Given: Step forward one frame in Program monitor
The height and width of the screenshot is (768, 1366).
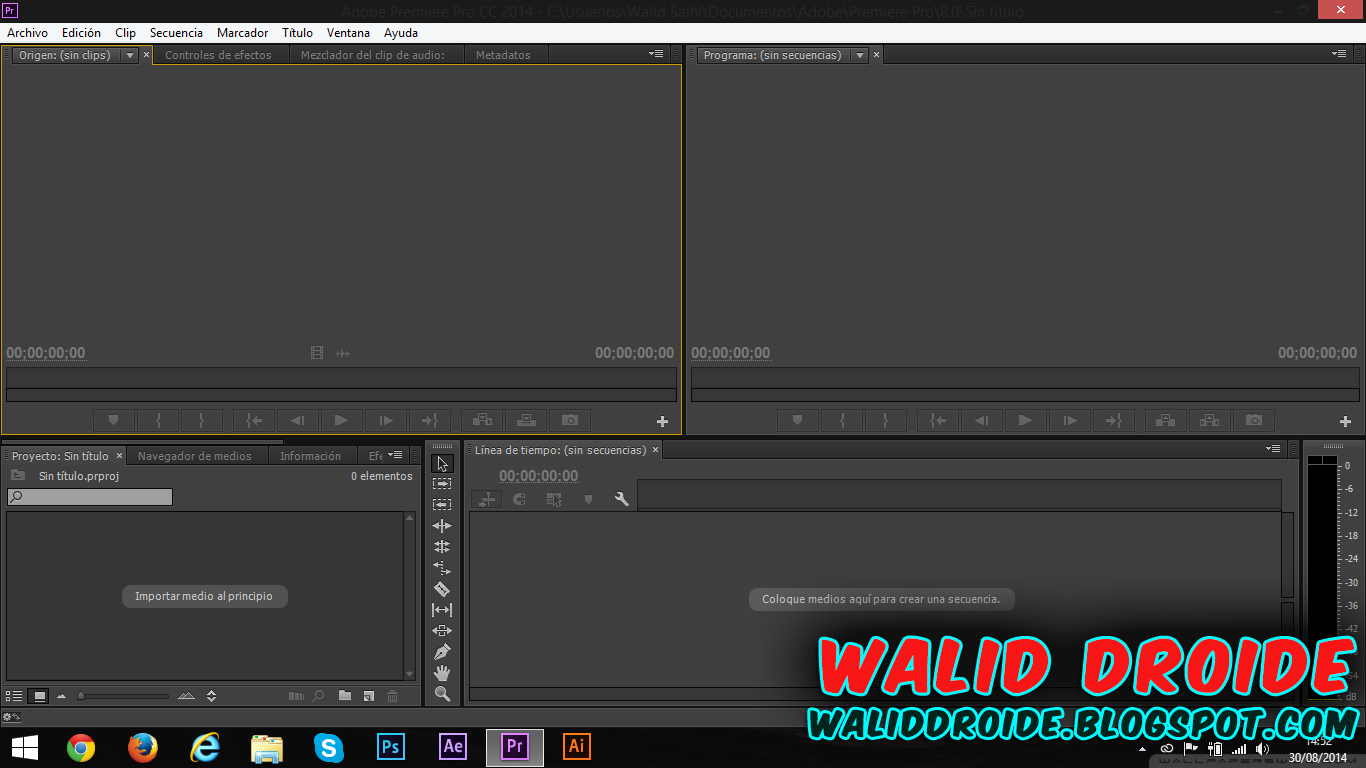Looking at the screenshot, I should coord(1069,421).
